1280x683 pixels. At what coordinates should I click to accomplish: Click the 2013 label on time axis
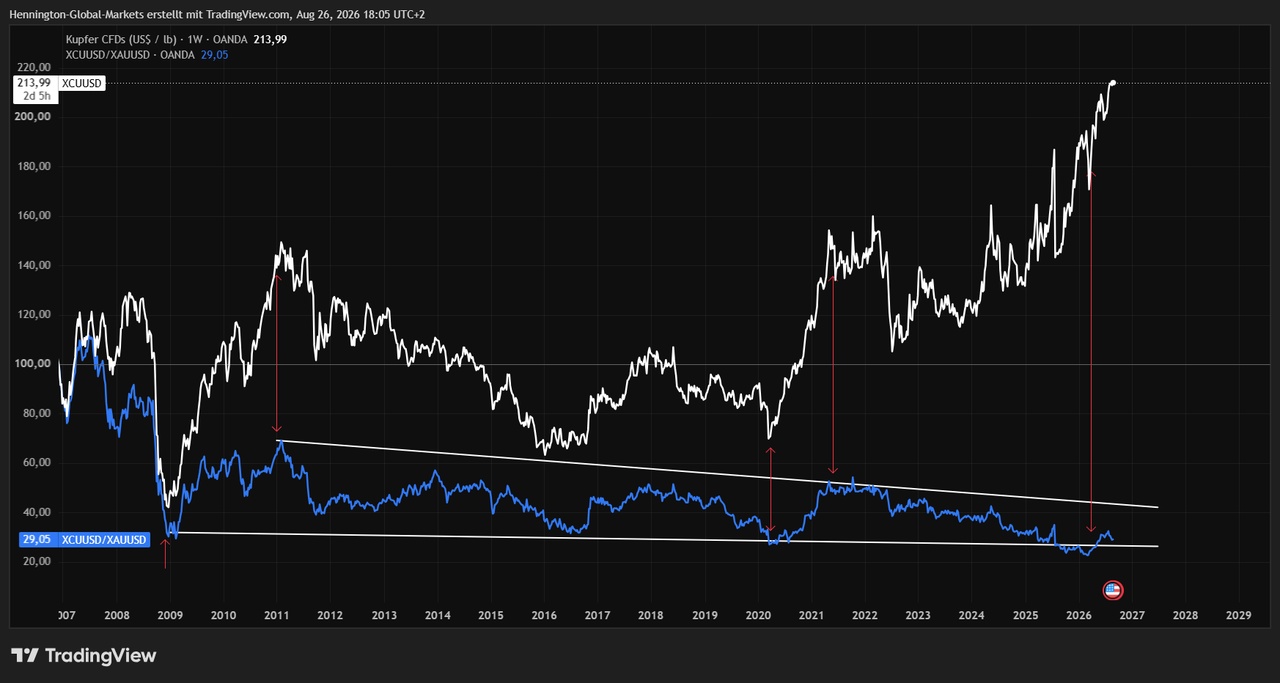(x=384, y=615)
